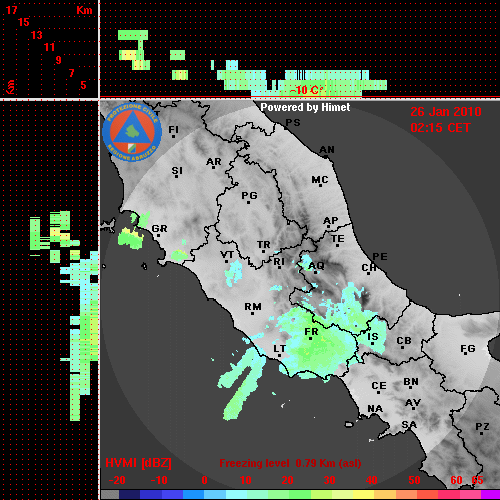
Task: Click the '65' value on dBZ scale
Action: click(477, 480)
